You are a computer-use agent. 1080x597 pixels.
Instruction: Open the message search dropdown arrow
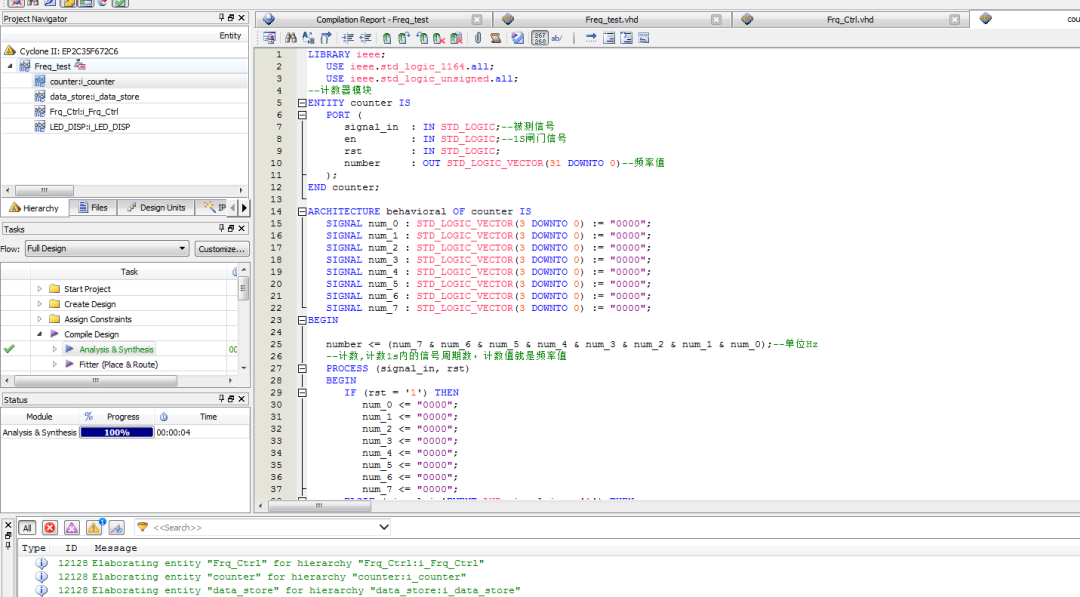tap(384, 527)
